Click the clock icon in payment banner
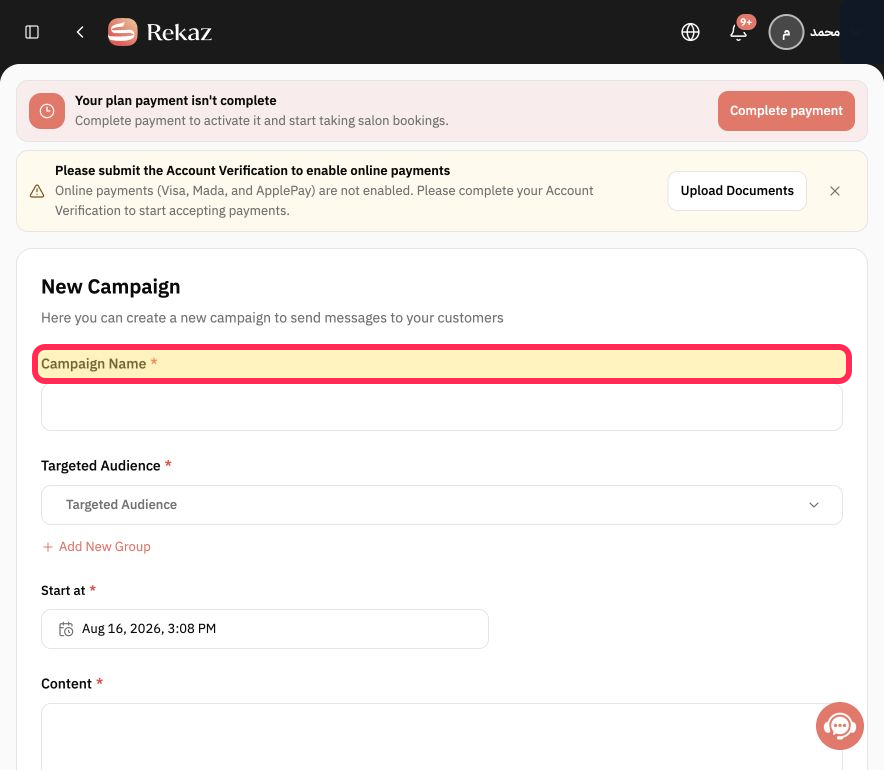The image size is (884, 770). pyautogui.click(x=47, y=111)
